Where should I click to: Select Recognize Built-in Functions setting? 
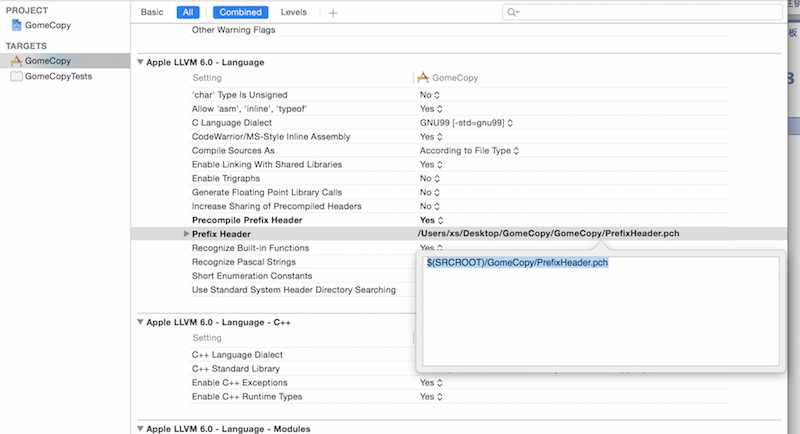pyautogui.click(x=251, y=248)
